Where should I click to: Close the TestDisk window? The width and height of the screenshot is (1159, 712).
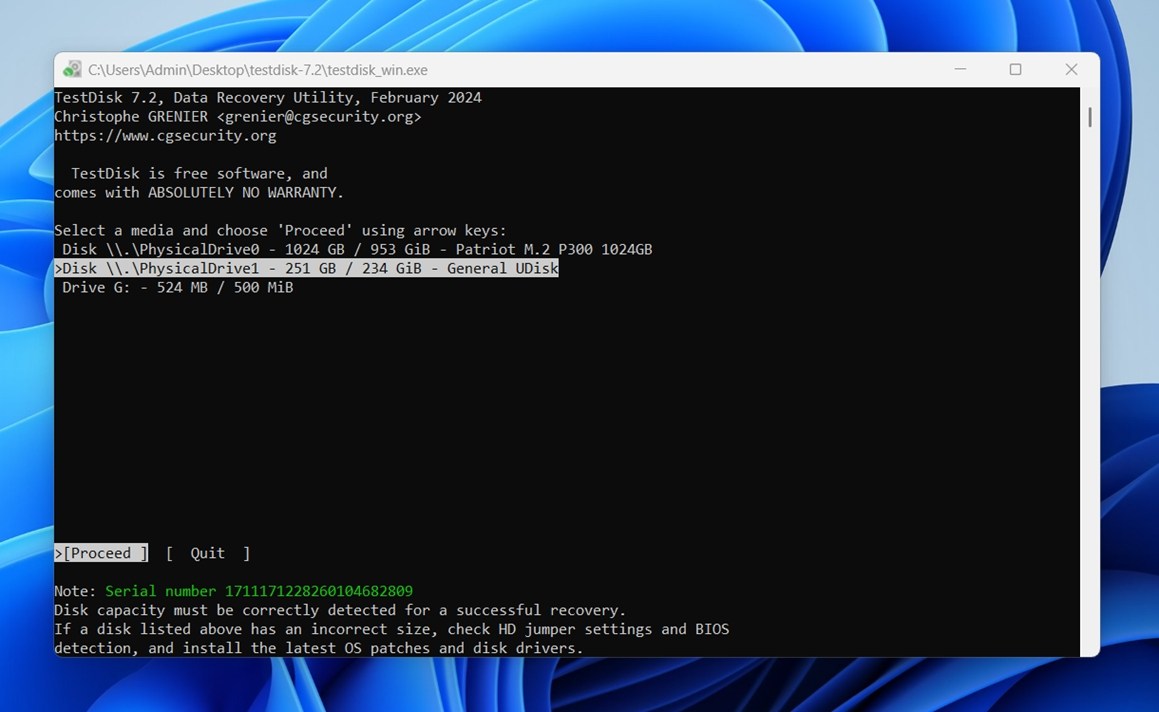(1071, 69)
